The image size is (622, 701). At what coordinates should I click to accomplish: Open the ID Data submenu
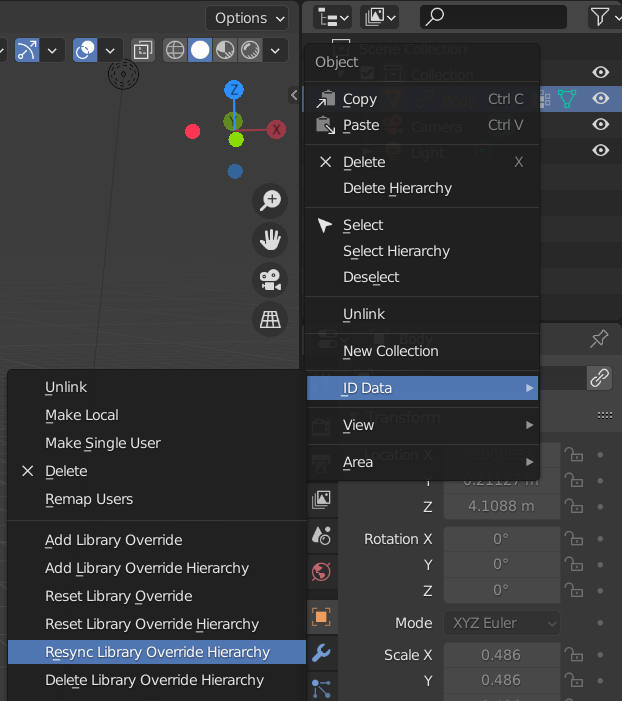(x=422, y=388)
